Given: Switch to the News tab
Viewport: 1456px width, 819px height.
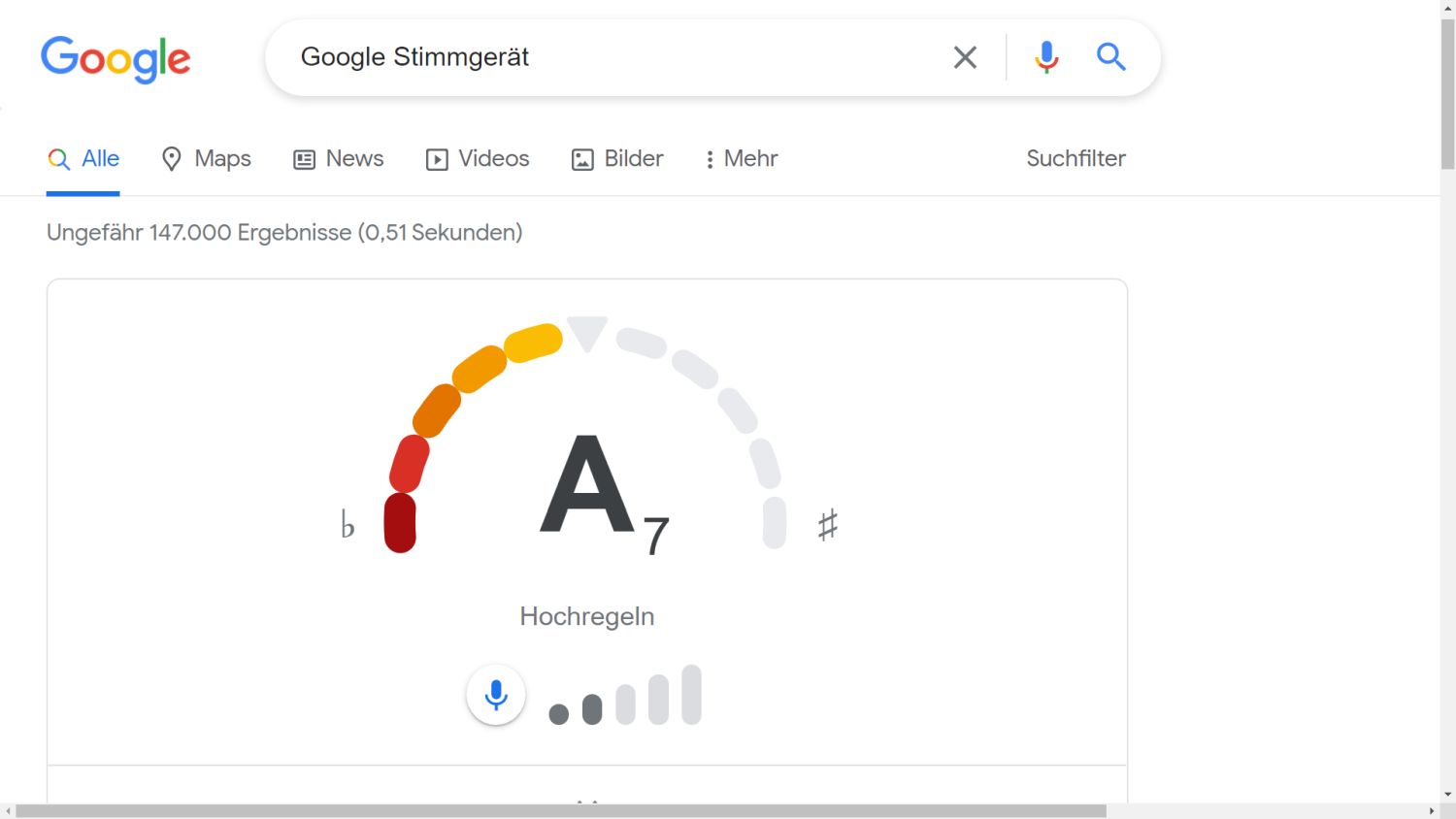Looking at the screenshot, I should click(x=339, y=158).
